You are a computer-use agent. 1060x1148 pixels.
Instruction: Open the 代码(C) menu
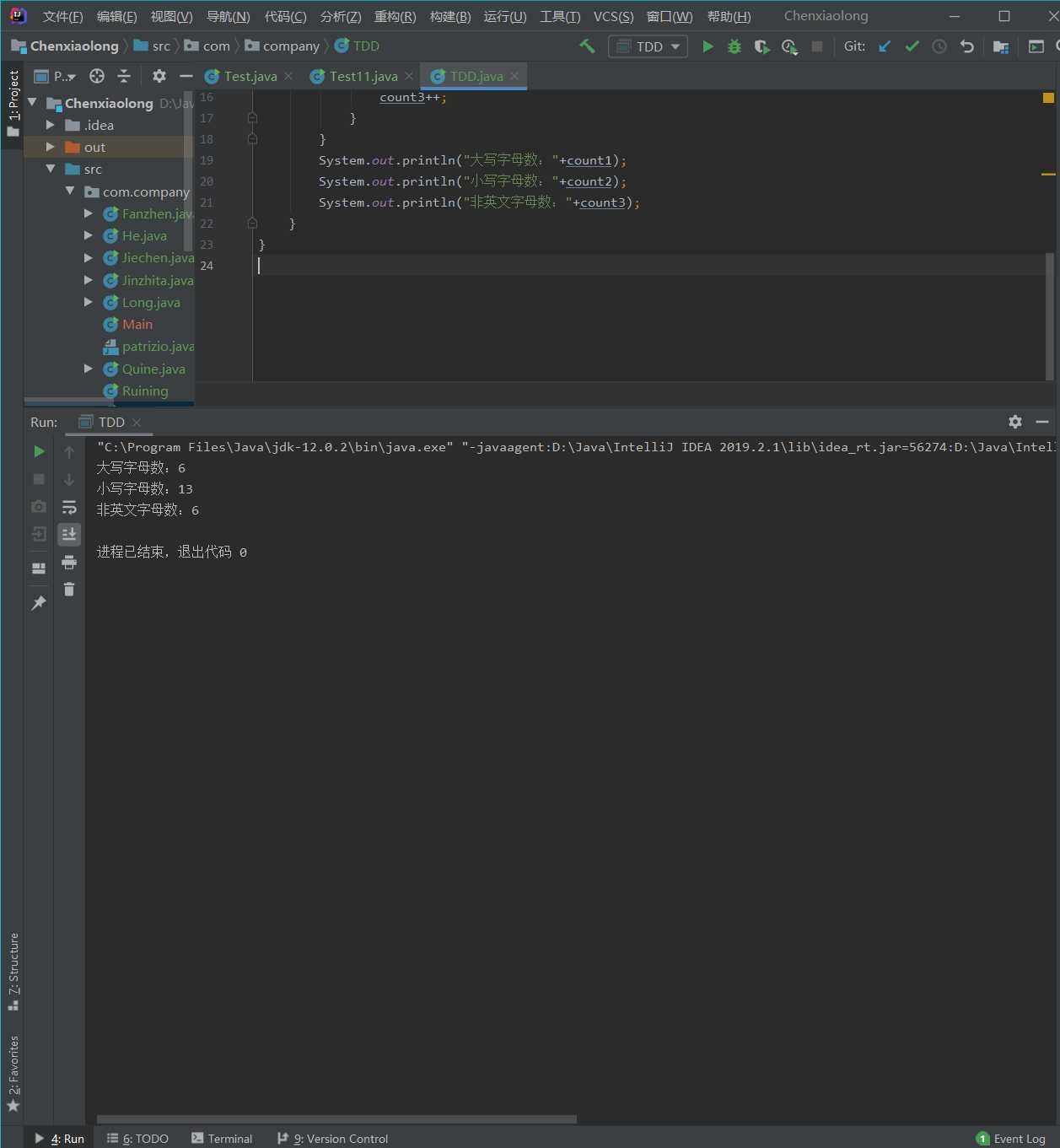tap(285, 16)
